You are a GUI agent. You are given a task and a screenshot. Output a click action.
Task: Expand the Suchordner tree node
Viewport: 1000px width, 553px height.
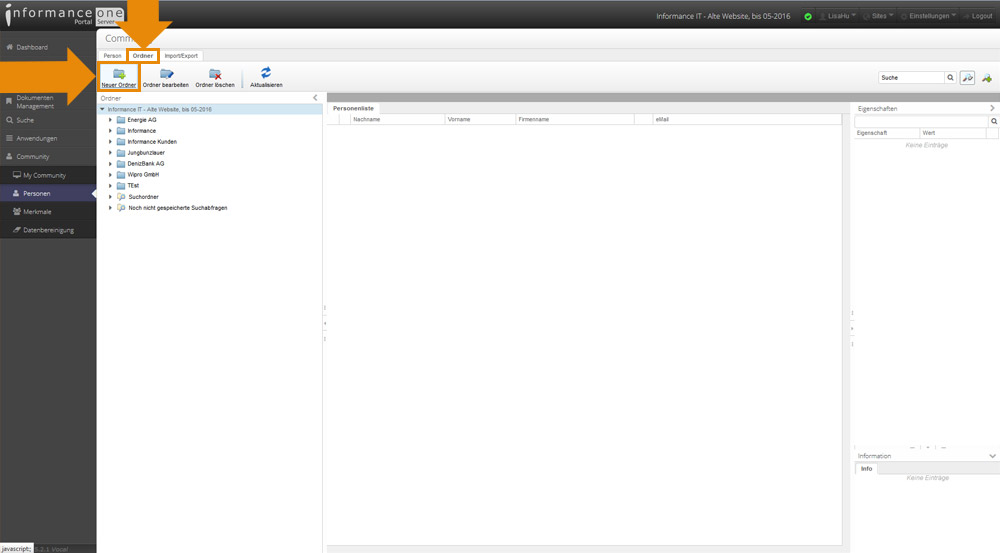click(110, 196)
